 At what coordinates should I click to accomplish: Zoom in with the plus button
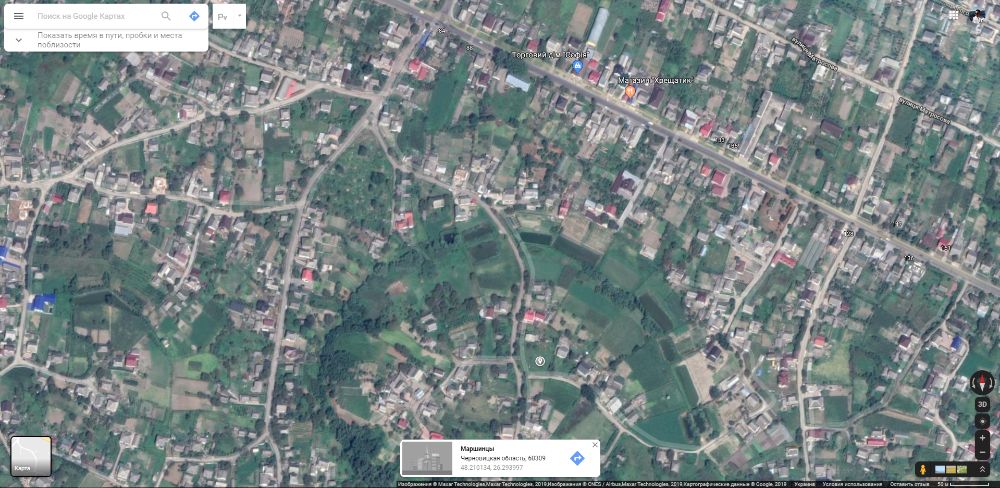982,438
